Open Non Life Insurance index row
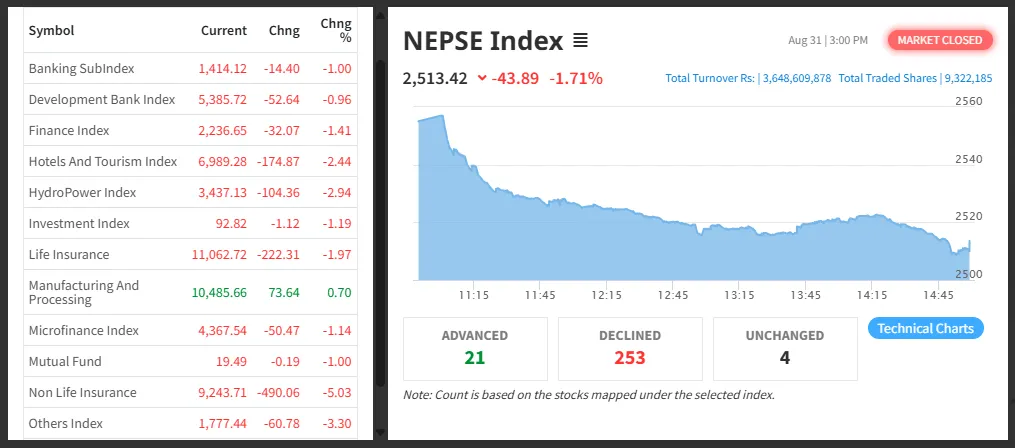The width and height of the screenshot is (1015, 448). coord(190,392)
